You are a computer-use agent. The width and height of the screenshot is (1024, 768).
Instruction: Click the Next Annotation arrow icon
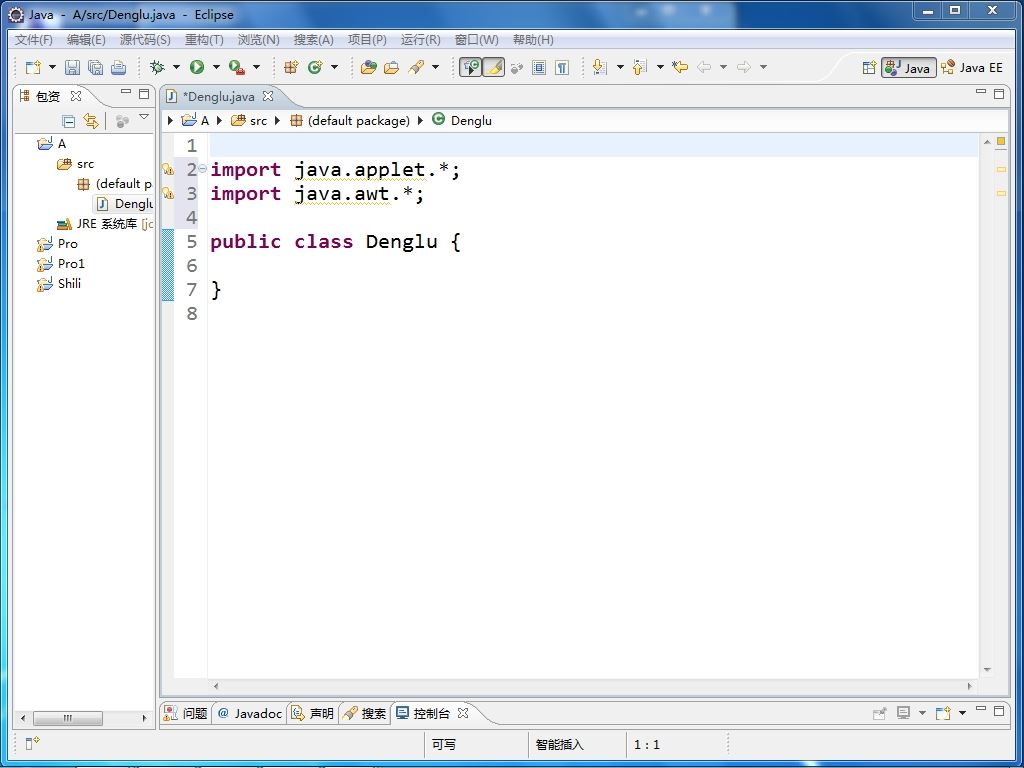(600, 67)
